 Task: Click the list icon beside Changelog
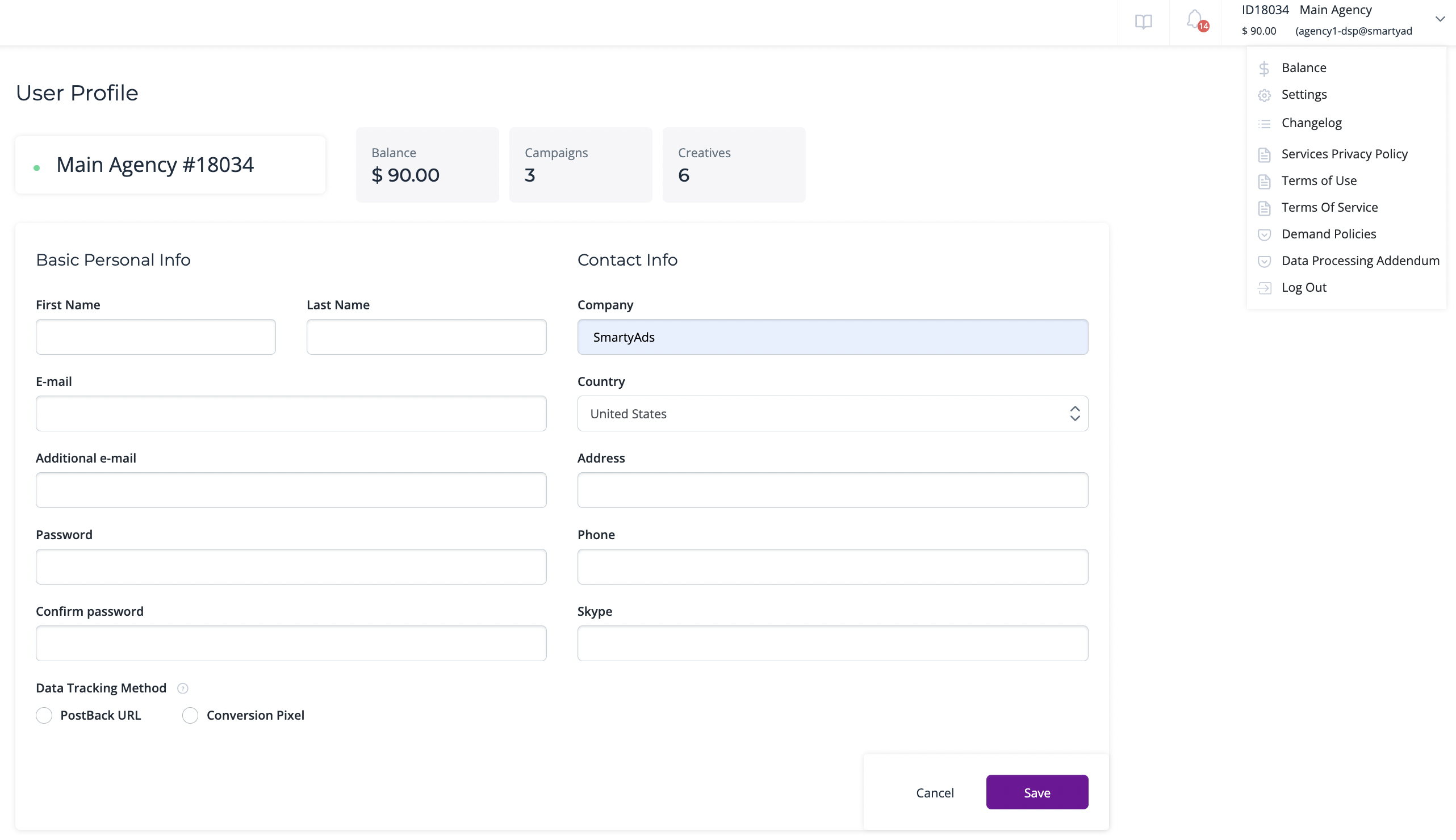[1264, 124]
